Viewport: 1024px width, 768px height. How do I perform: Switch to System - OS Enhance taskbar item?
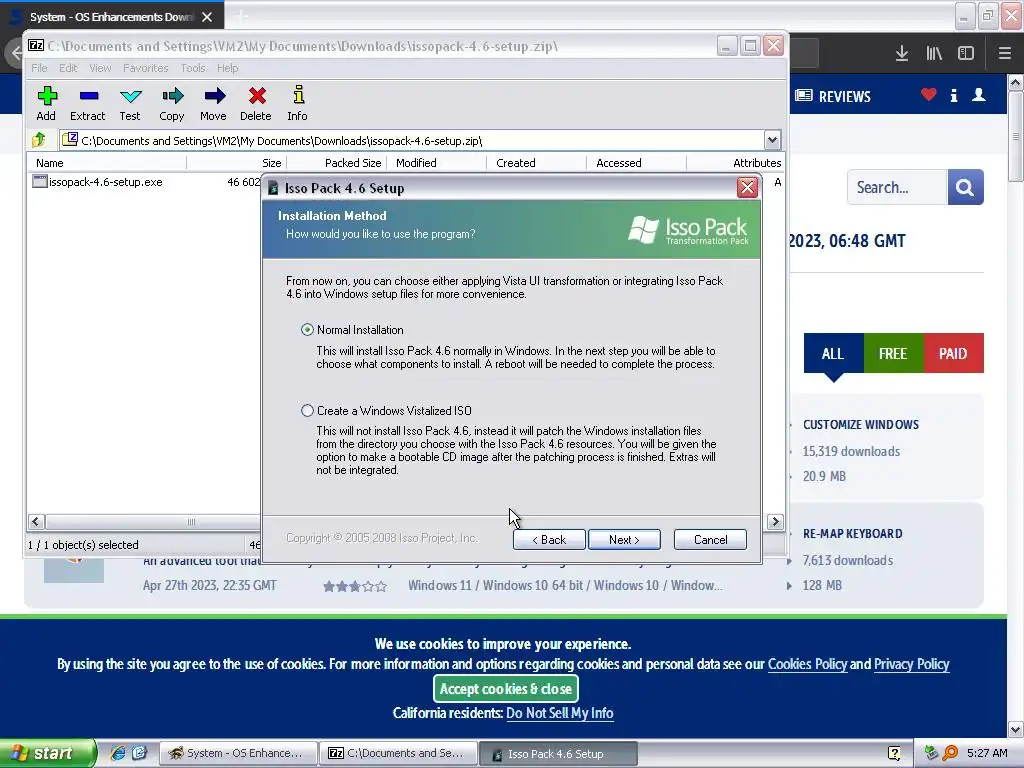(238, 753)
